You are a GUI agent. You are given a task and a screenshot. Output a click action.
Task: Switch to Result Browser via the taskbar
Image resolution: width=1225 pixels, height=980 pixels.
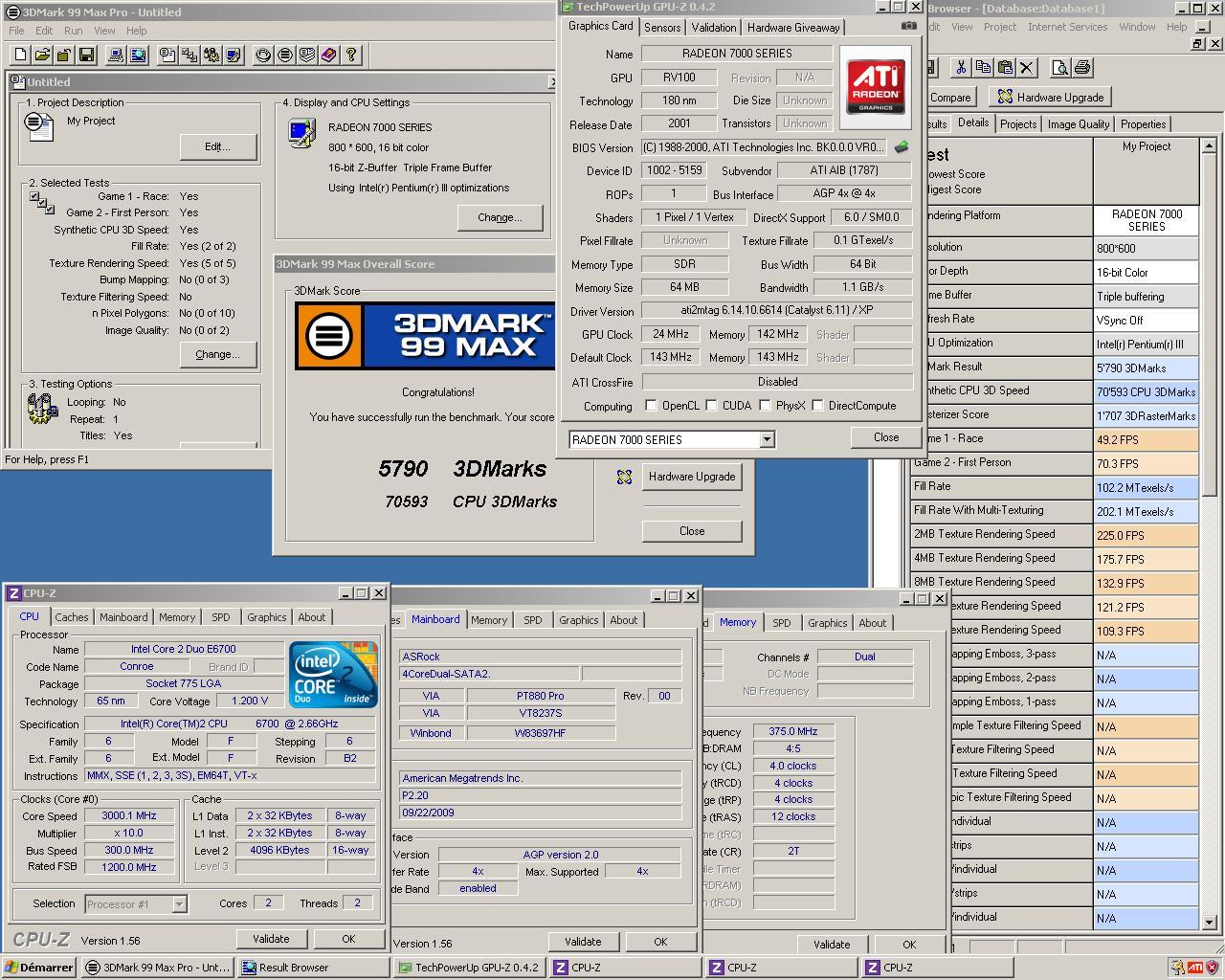coord(313,968)
